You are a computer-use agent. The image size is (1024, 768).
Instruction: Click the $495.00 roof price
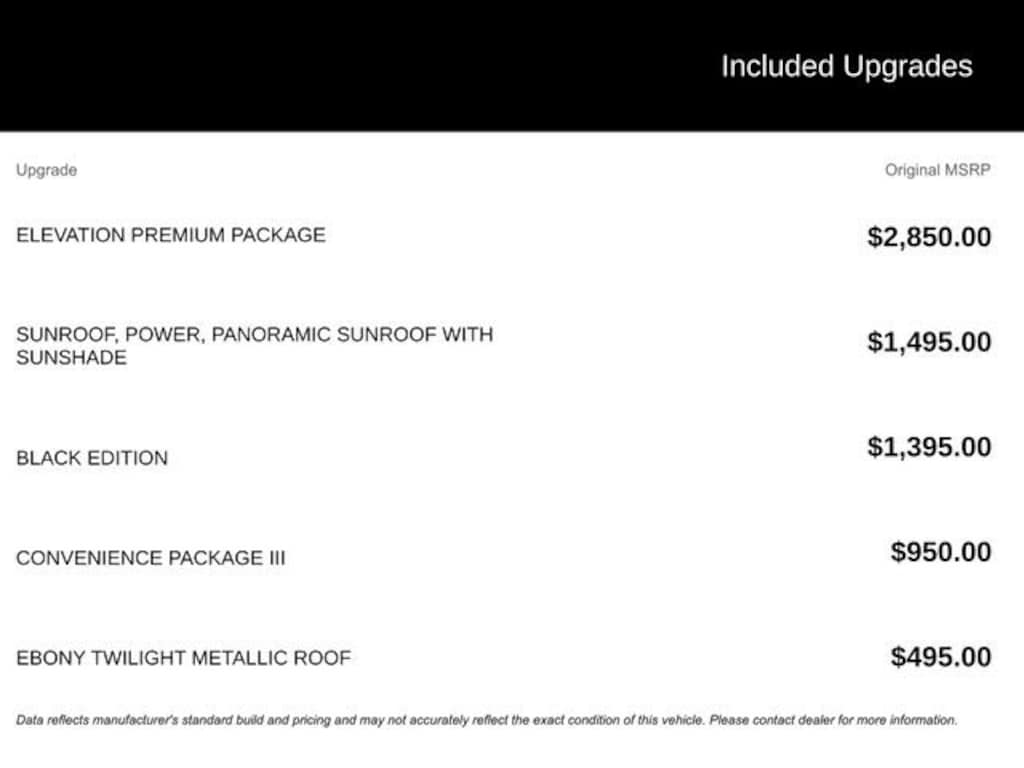pos(940,658)
